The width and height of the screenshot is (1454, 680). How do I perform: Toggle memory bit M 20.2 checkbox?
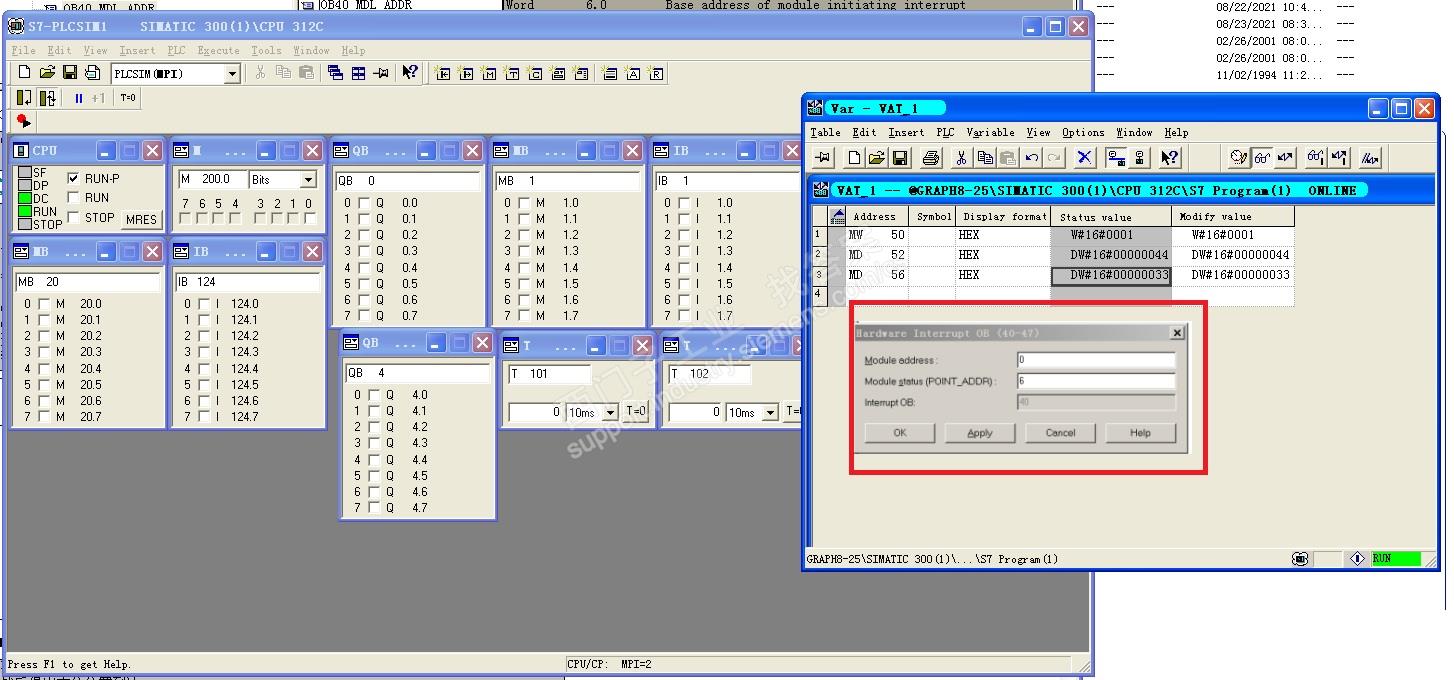point(44,336)
